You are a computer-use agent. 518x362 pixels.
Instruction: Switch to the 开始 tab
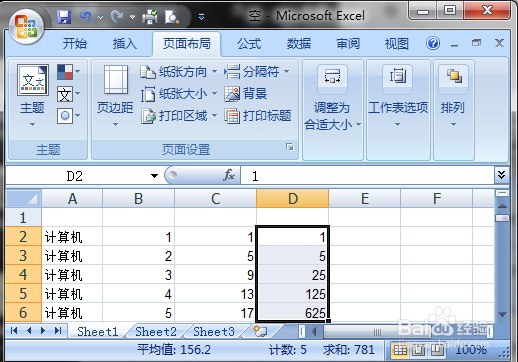(75, 44)
